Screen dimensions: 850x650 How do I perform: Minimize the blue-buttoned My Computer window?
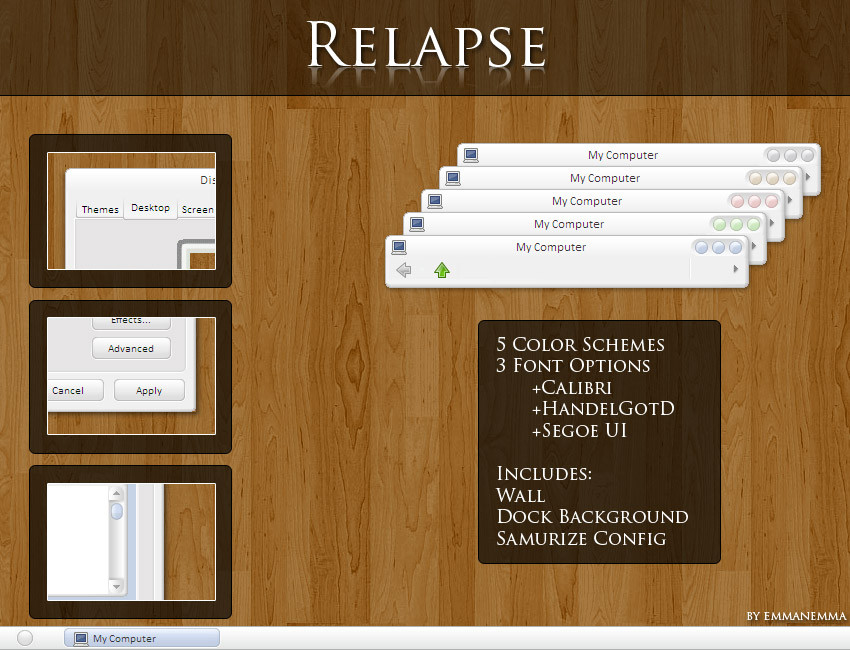pos(701,248)
